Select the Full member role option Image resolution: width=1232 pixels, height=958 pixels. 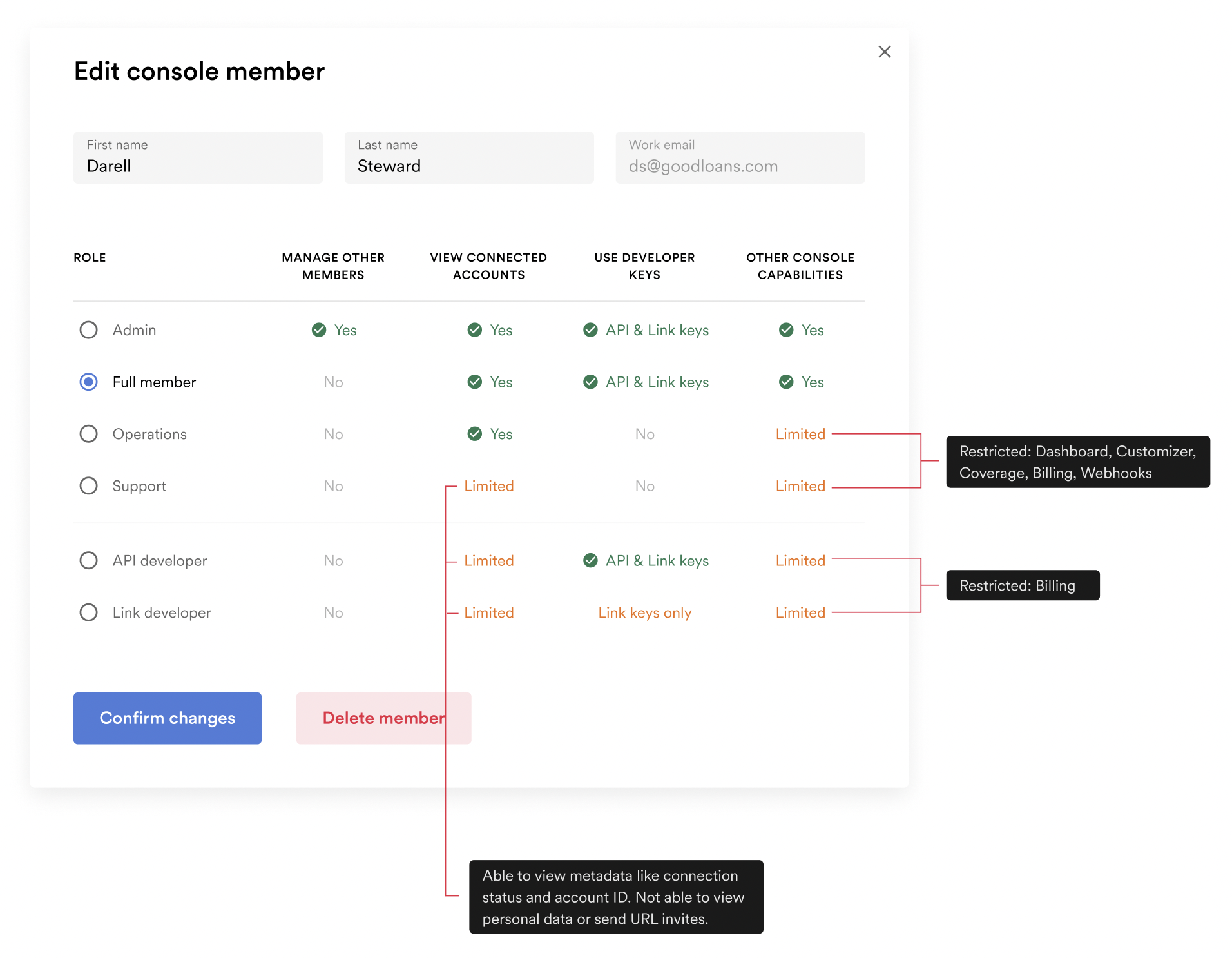(x=88, y=382)
